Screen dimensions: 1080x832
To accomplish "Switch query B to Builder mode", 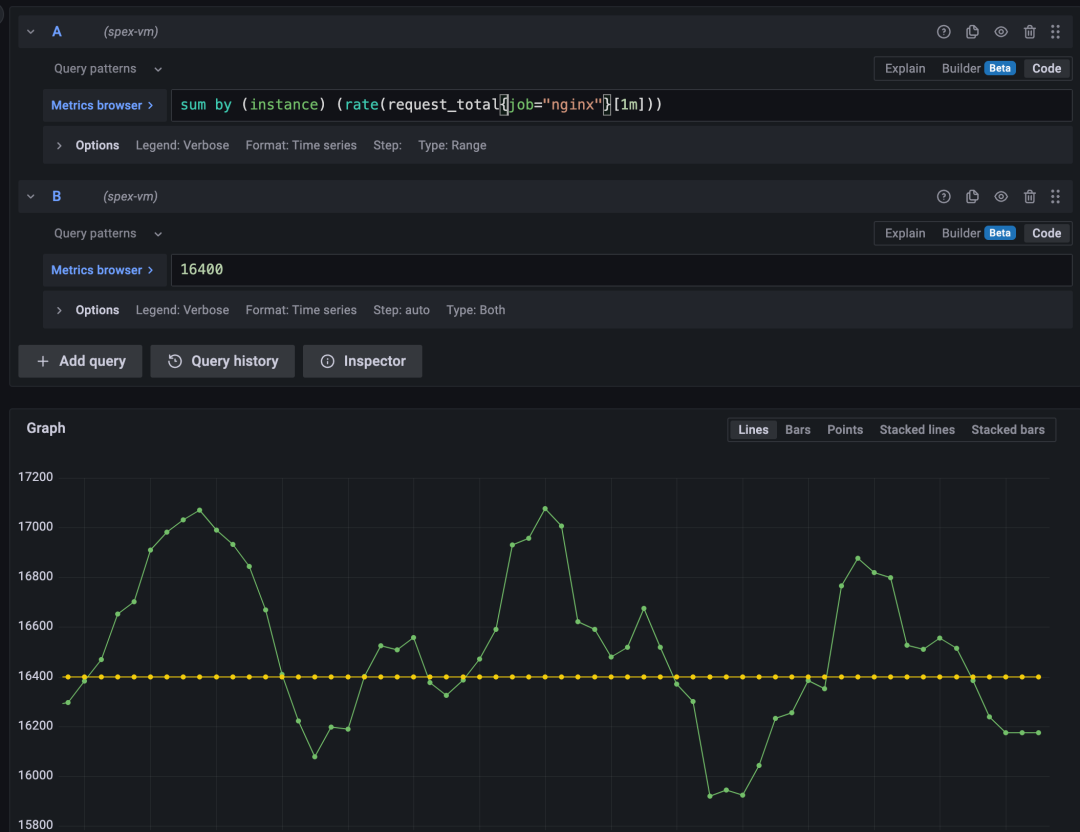I will coord(978,233).
